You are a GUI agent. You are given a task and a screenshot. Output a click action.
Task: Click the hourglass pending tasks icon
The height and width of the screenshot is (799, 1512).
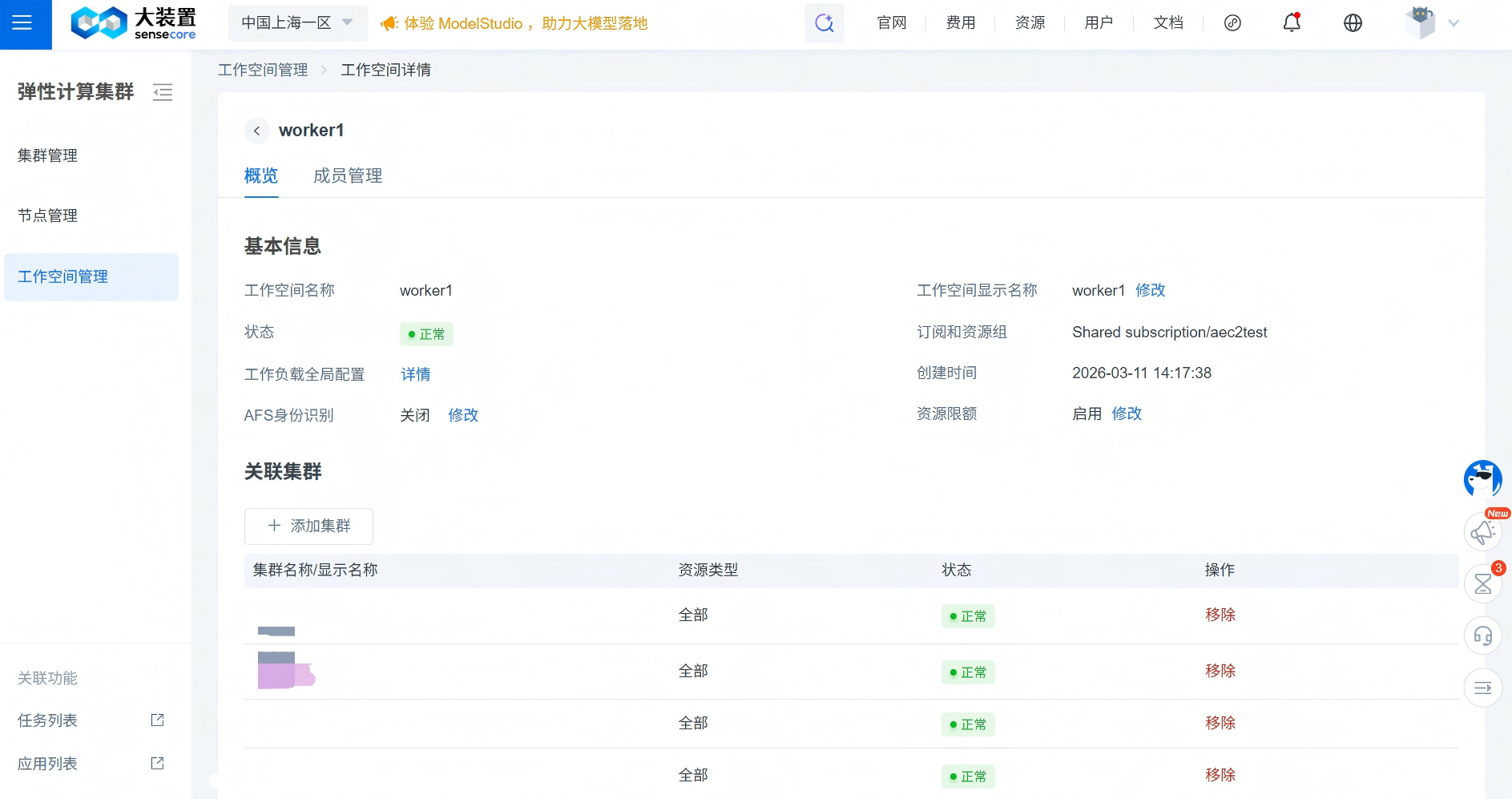[x=1482, y=584]
